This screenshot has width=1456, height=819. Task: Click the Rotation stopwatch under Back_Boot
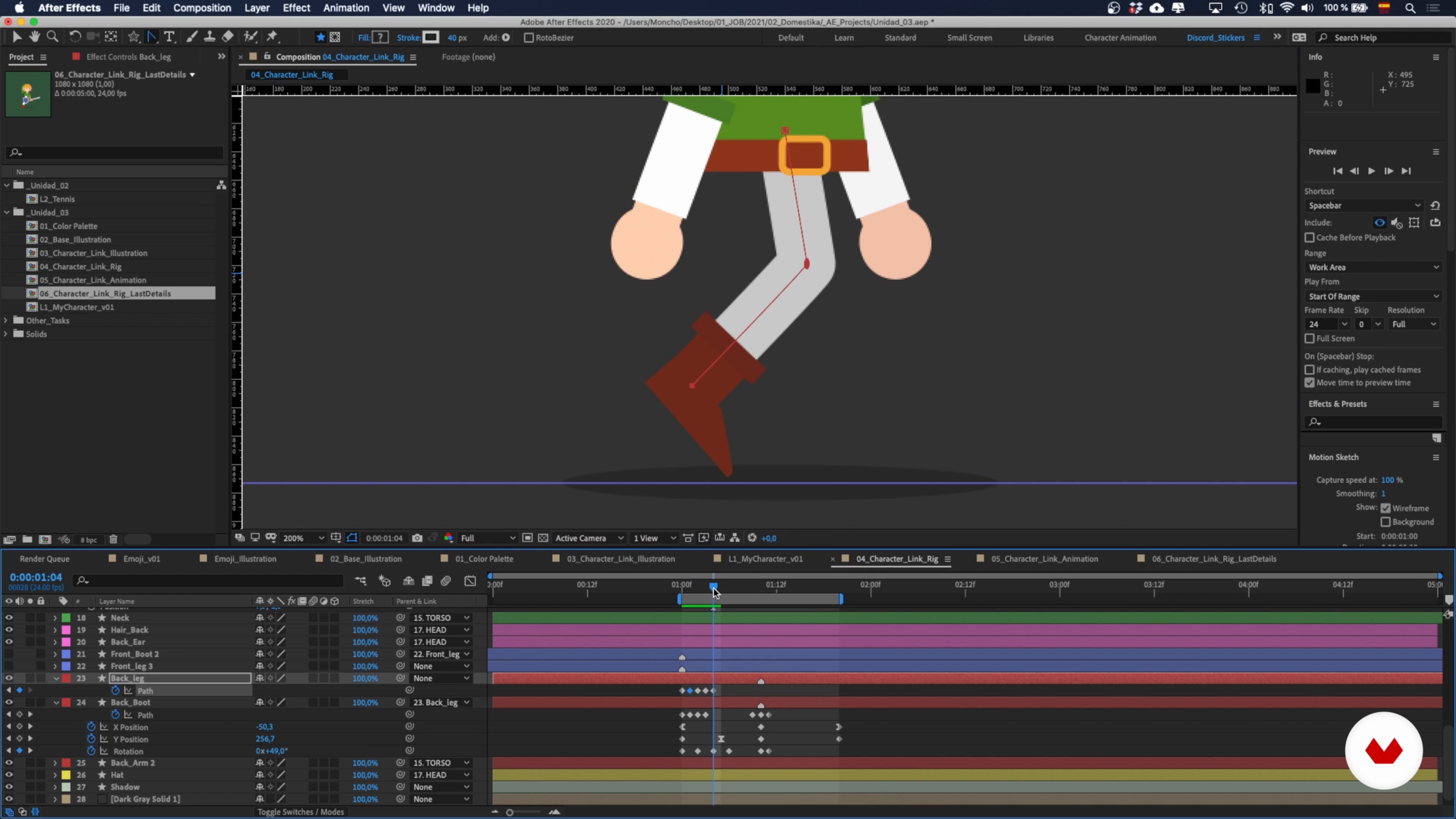coord(91,751)
